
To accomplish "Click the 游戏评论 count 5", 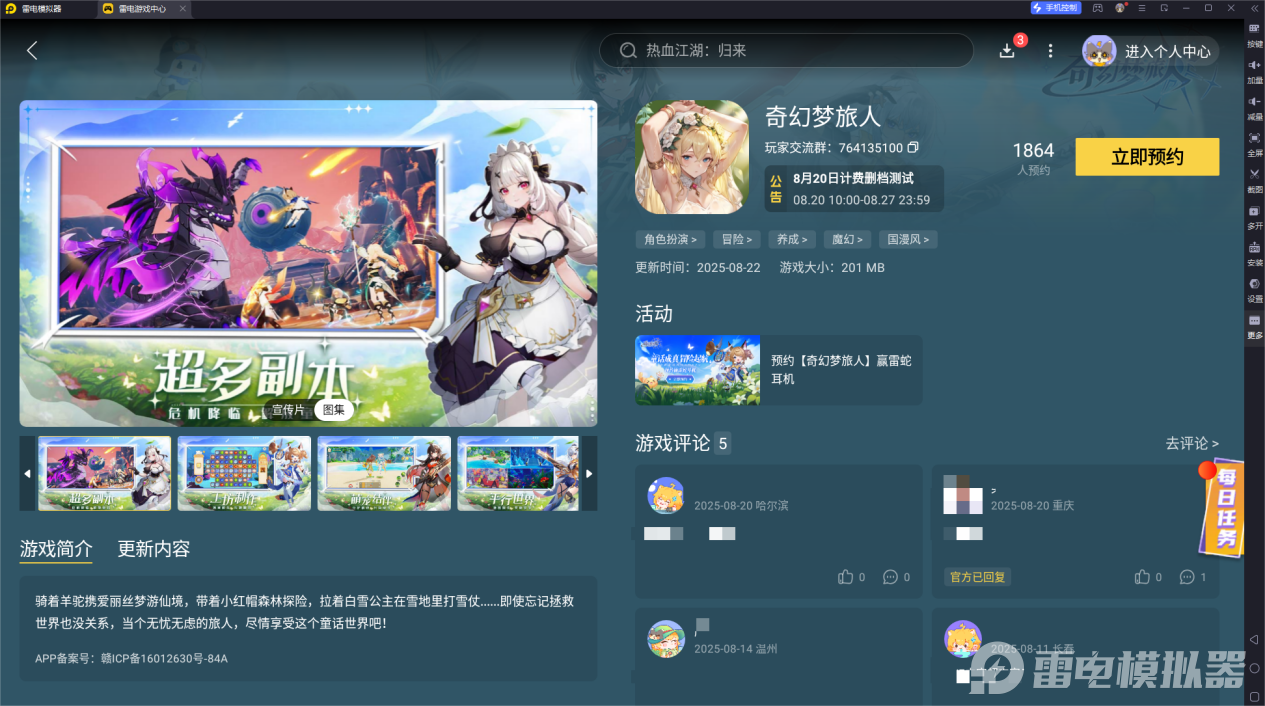I will point(723,443).
